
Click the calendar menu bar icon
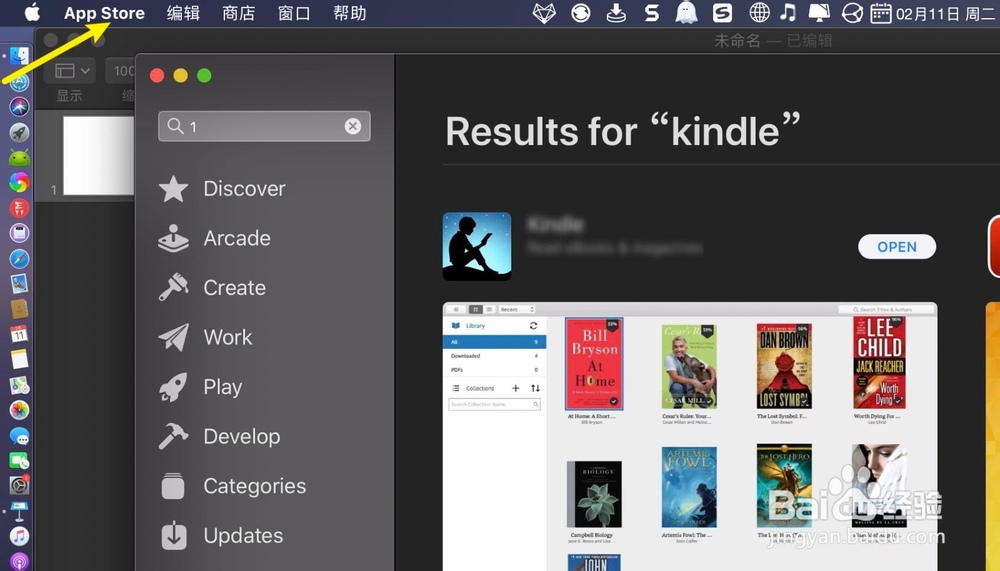tap(881, 13)
